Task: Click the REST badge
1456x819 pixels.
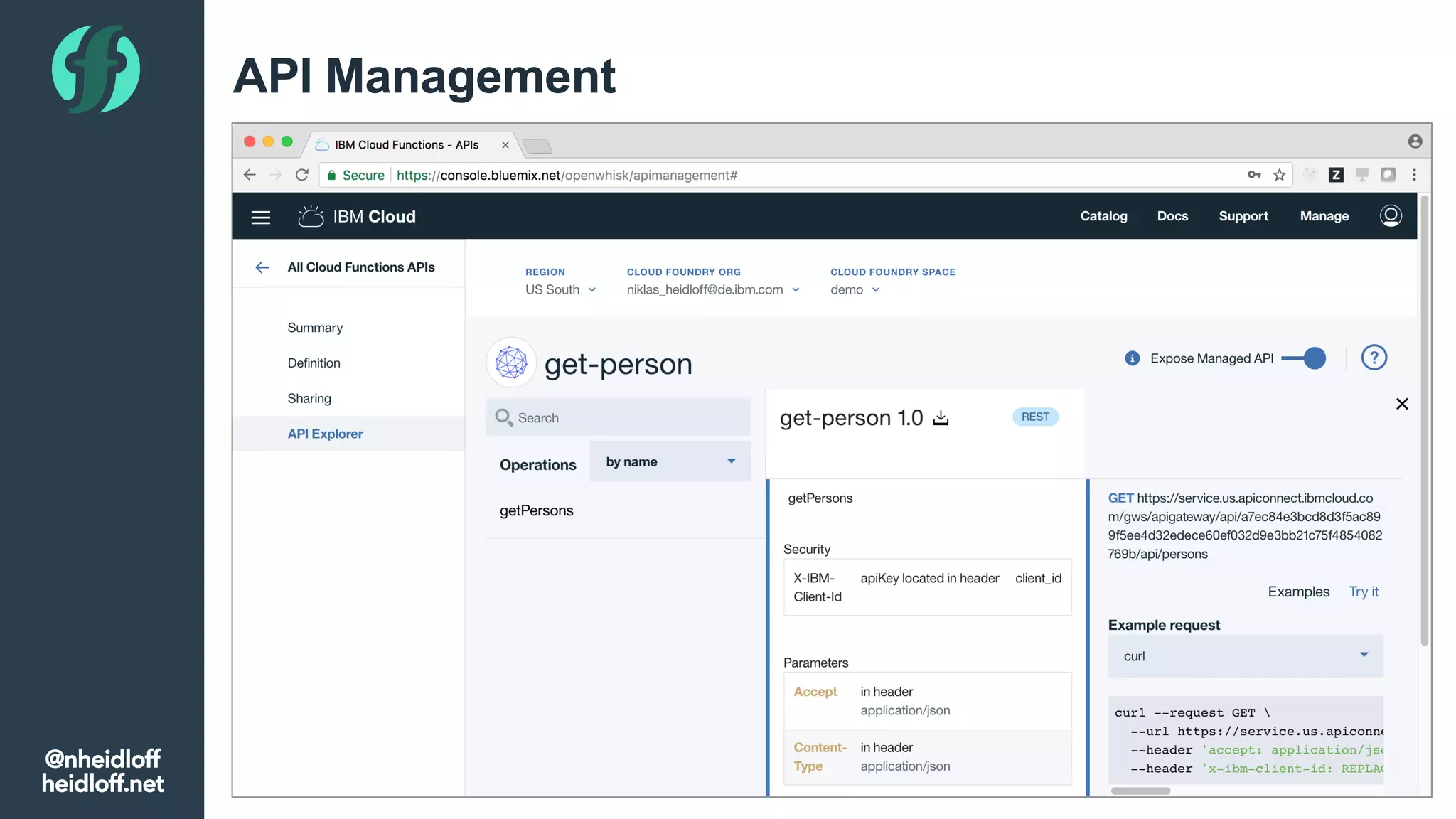Action: [1035, 417]
